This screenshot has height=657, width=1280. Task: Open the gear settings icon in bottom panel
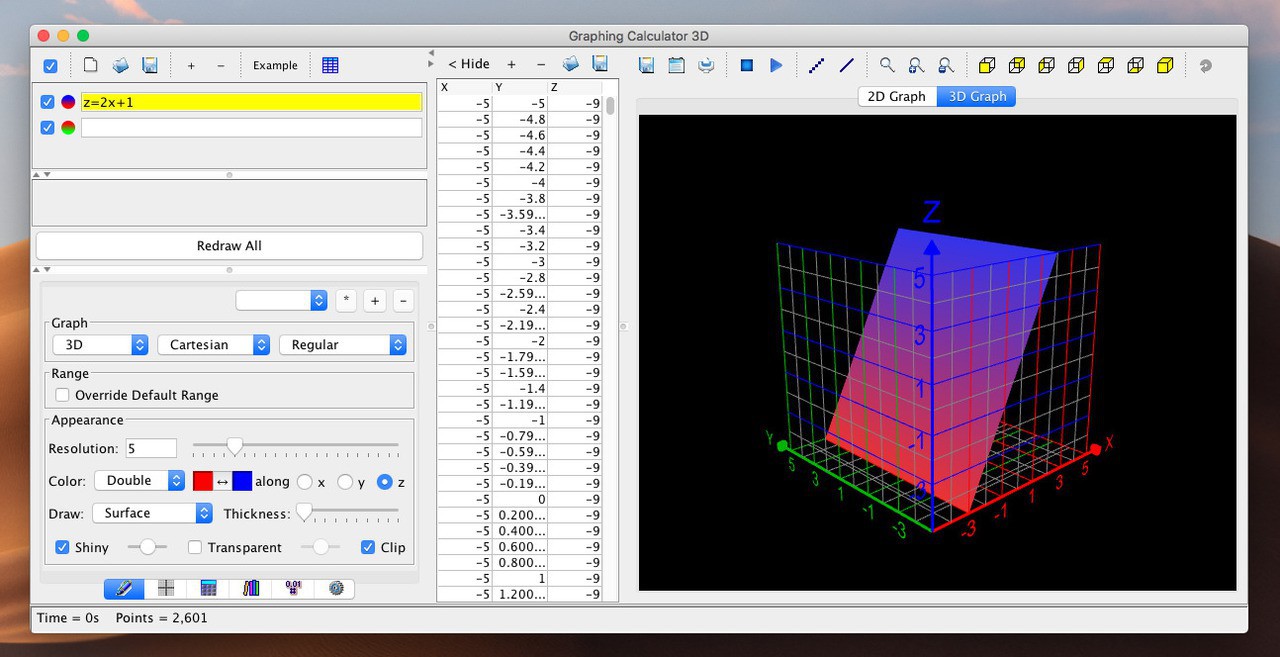[x=335, y=588]
